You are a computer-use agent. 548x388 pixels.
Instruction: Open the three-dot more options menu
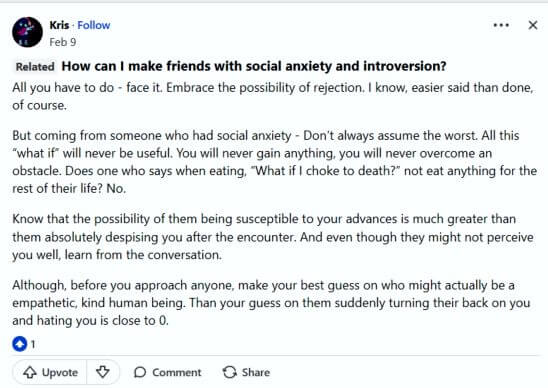click(501, 25)
